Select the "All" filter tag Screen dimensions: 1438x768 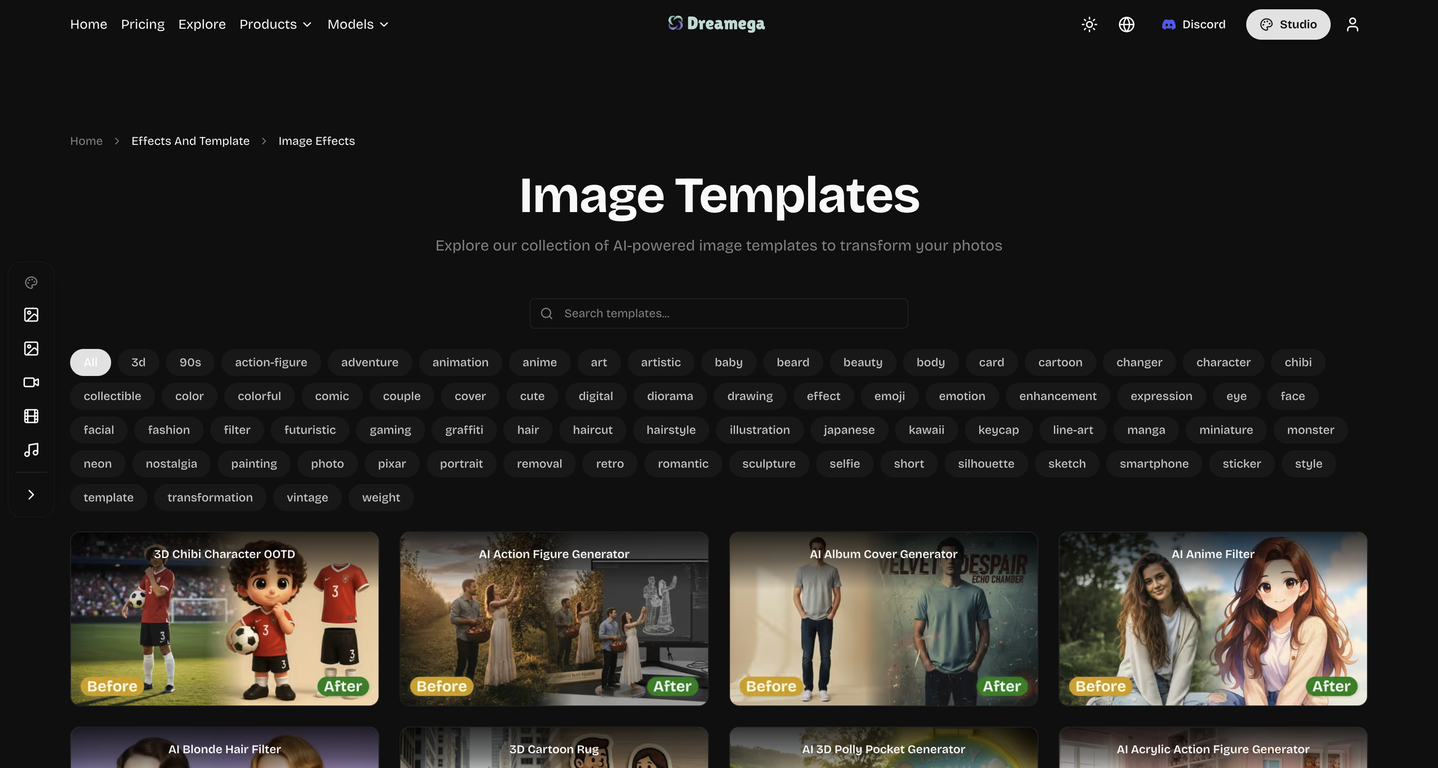(90, 362)
